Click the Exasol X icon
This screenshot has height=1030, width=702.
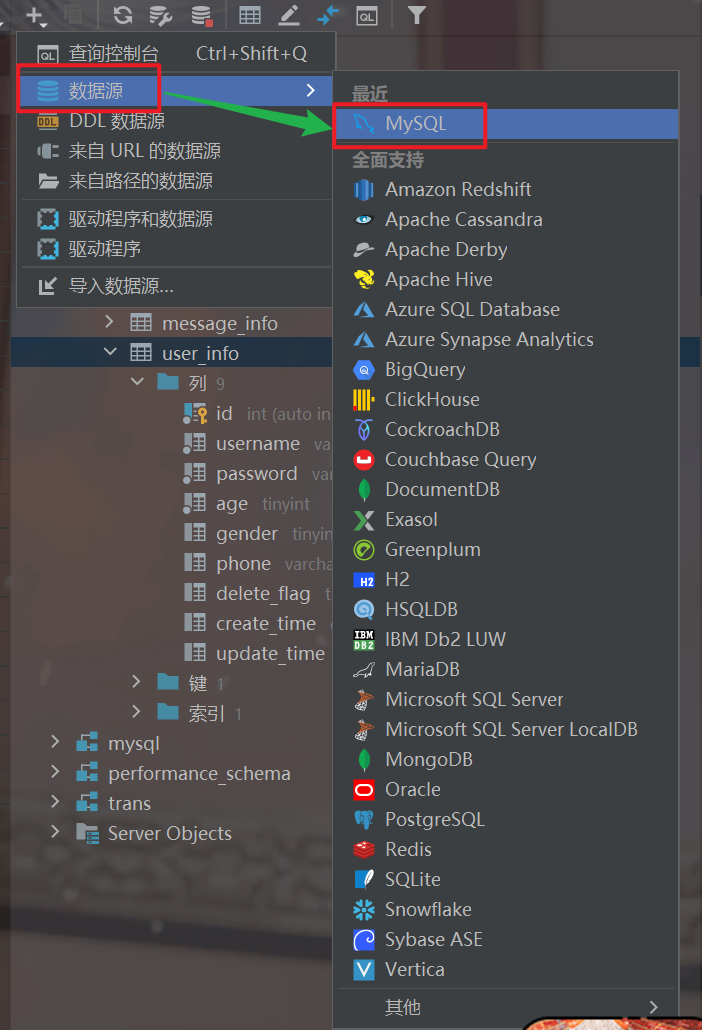coord(364,520)
